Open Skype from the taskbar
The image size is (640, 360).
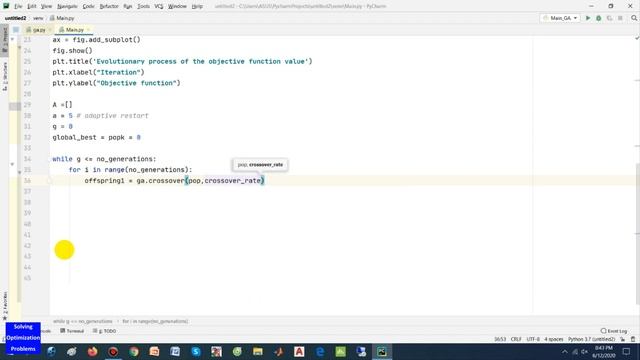196,351
